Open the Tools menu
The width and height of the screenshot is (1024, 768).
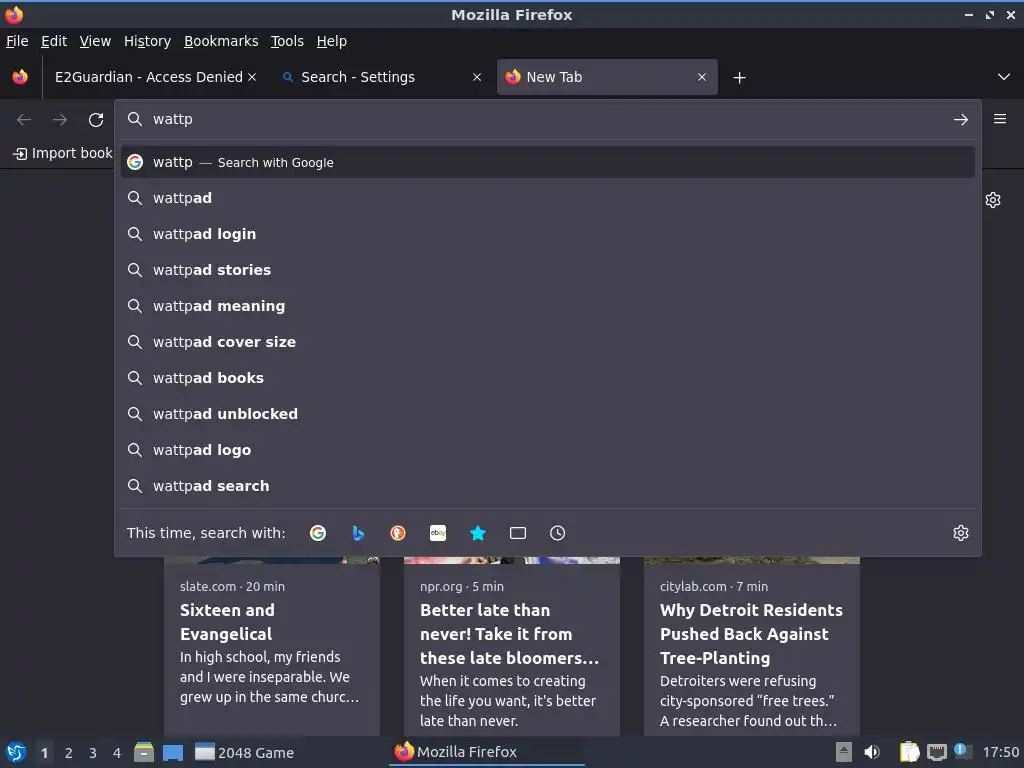click(287, 41)
